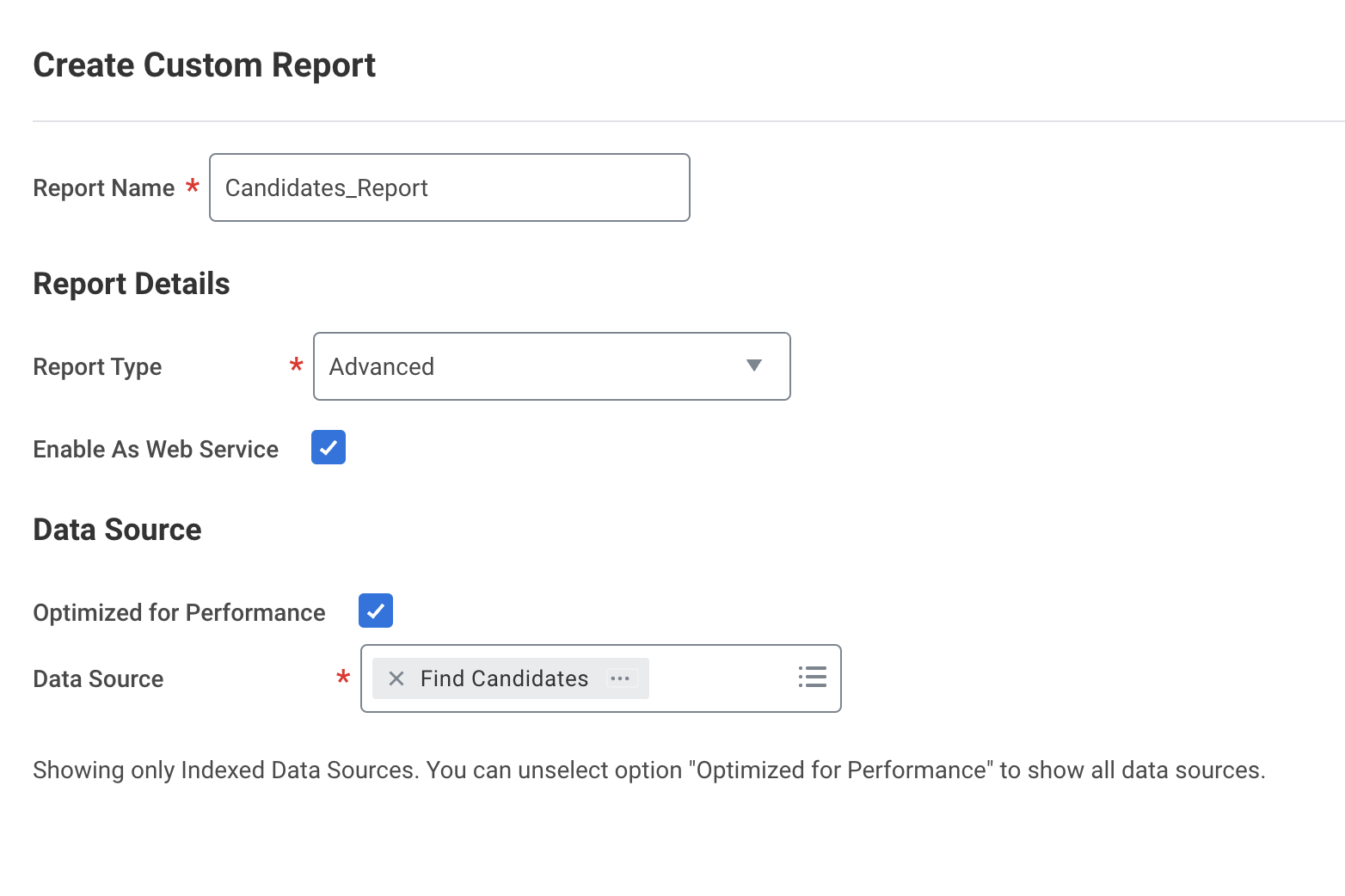This screenshot has width=1345, height=896.
Task: Click the Optimized for Performance label
Action: click(179, 613)
